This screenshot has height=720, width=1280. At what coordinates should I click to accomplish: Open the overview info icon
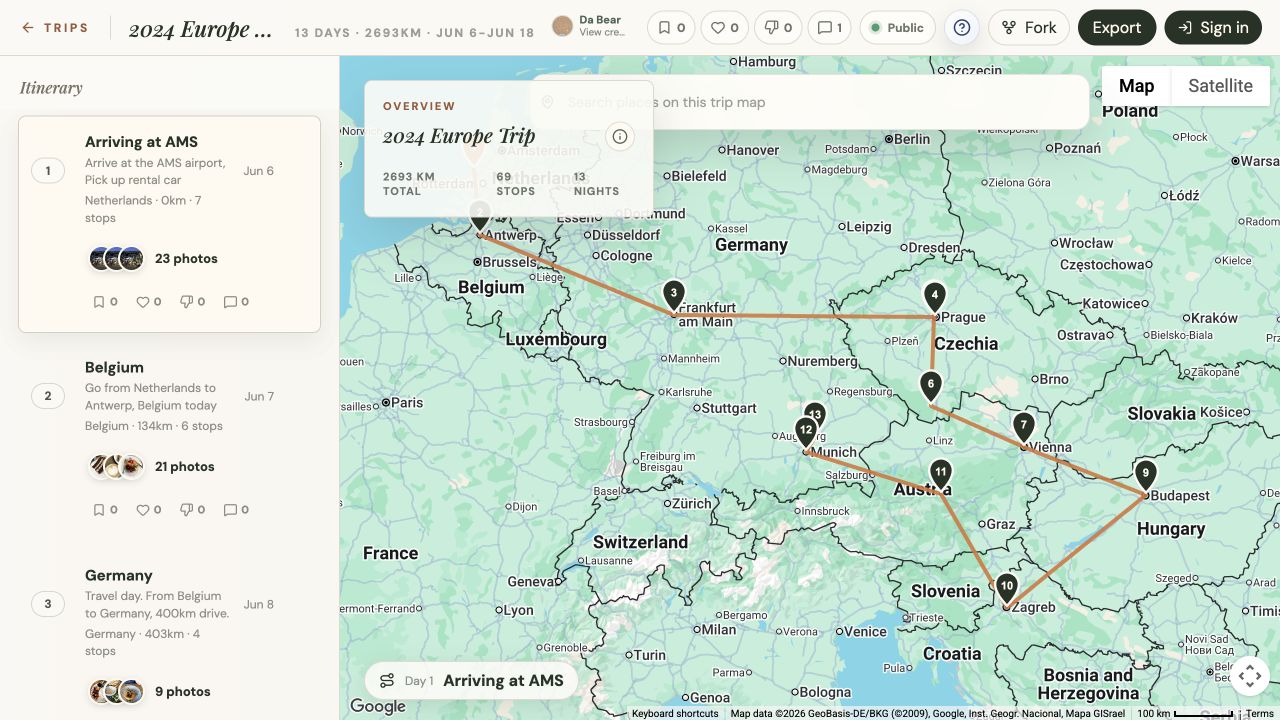620,137
